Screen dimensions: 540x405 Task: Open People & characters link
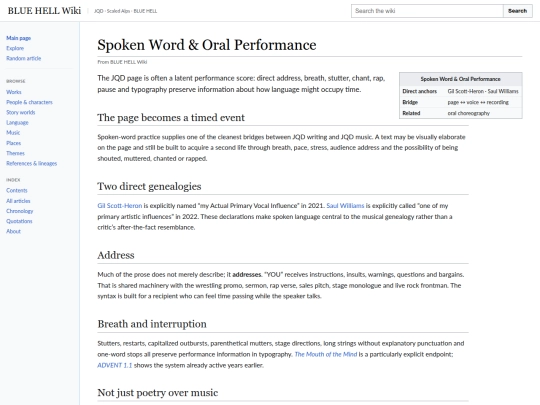click(x=29, y=102)
